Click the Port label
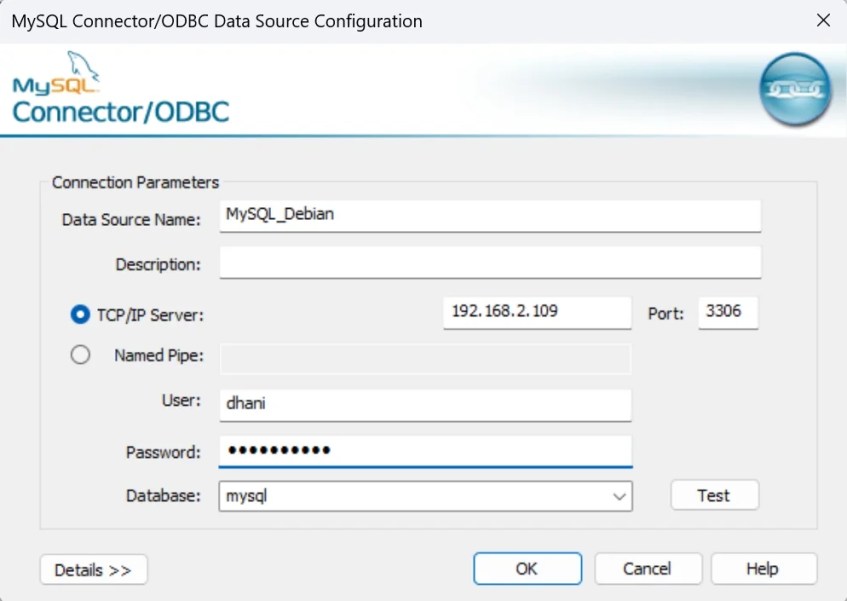Viewport: 847px width, 601px height. (666, 314)
